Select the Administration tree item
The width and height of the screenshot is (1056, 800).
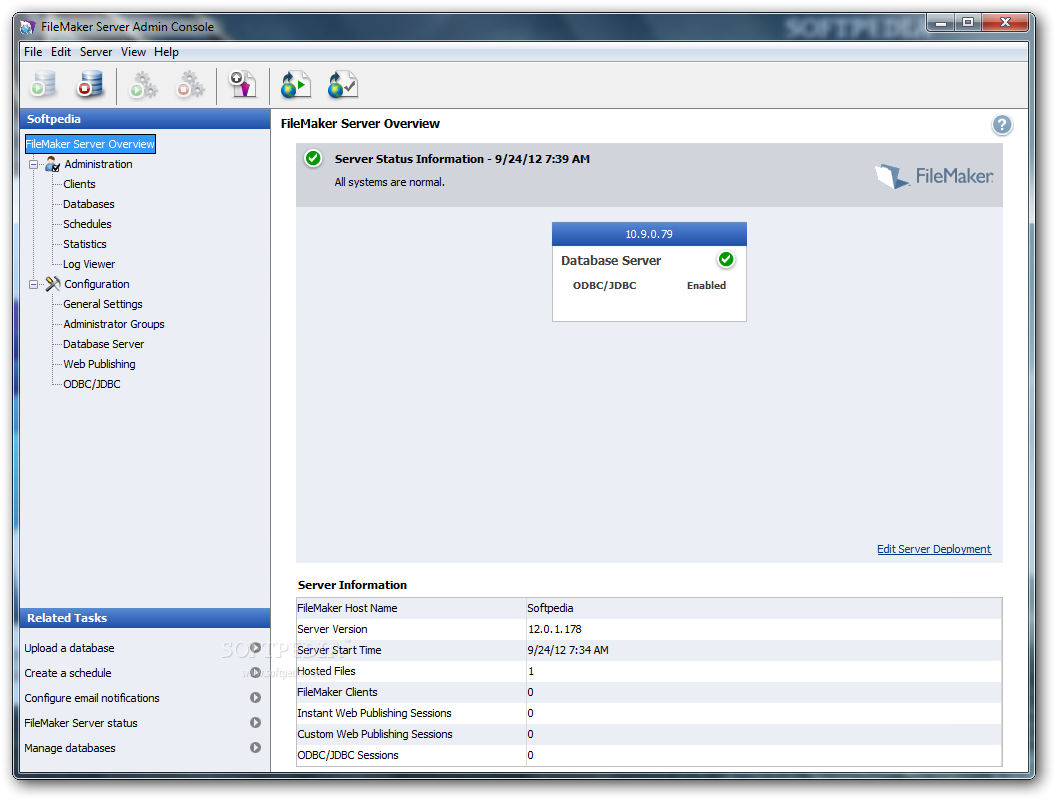[98, 164]
